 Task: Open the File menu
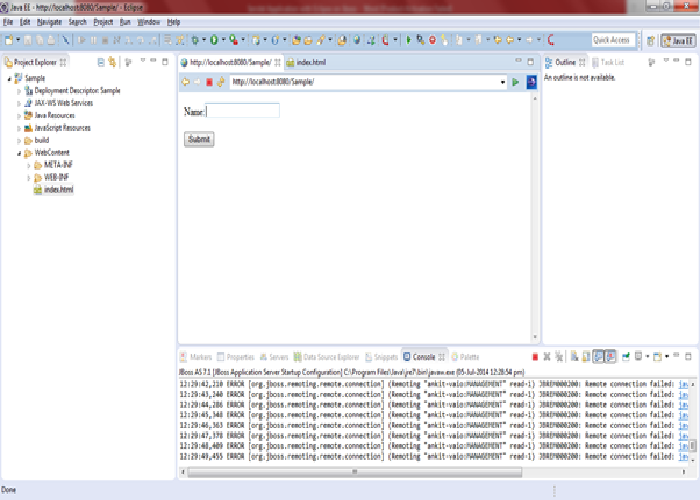8,22
